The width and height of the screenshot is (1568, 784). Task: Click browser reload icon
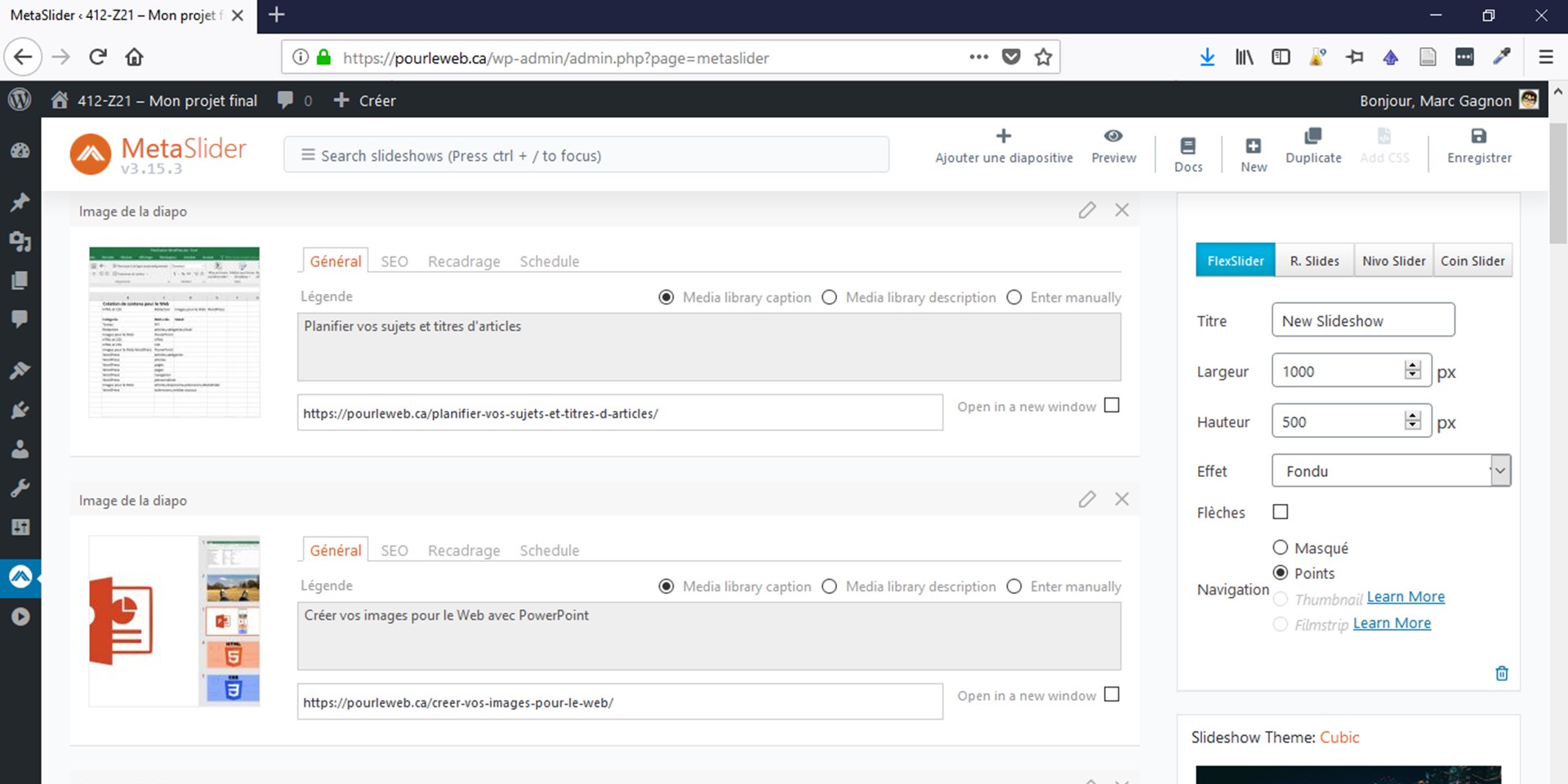(x=98, y=56)
